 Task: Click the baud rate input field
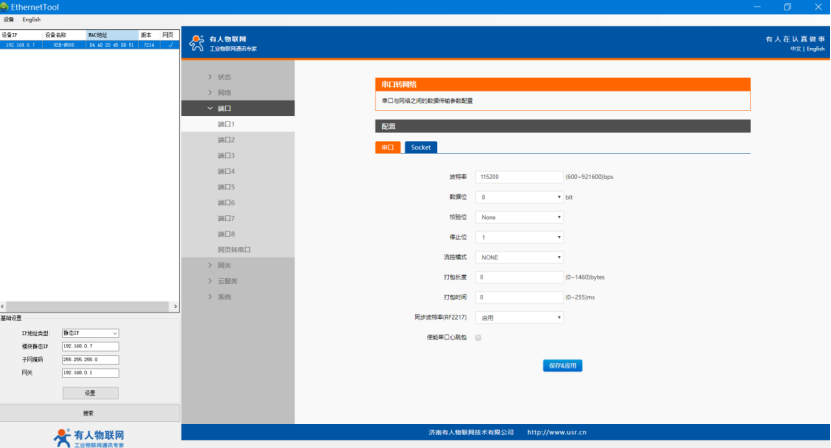(520, 177)
